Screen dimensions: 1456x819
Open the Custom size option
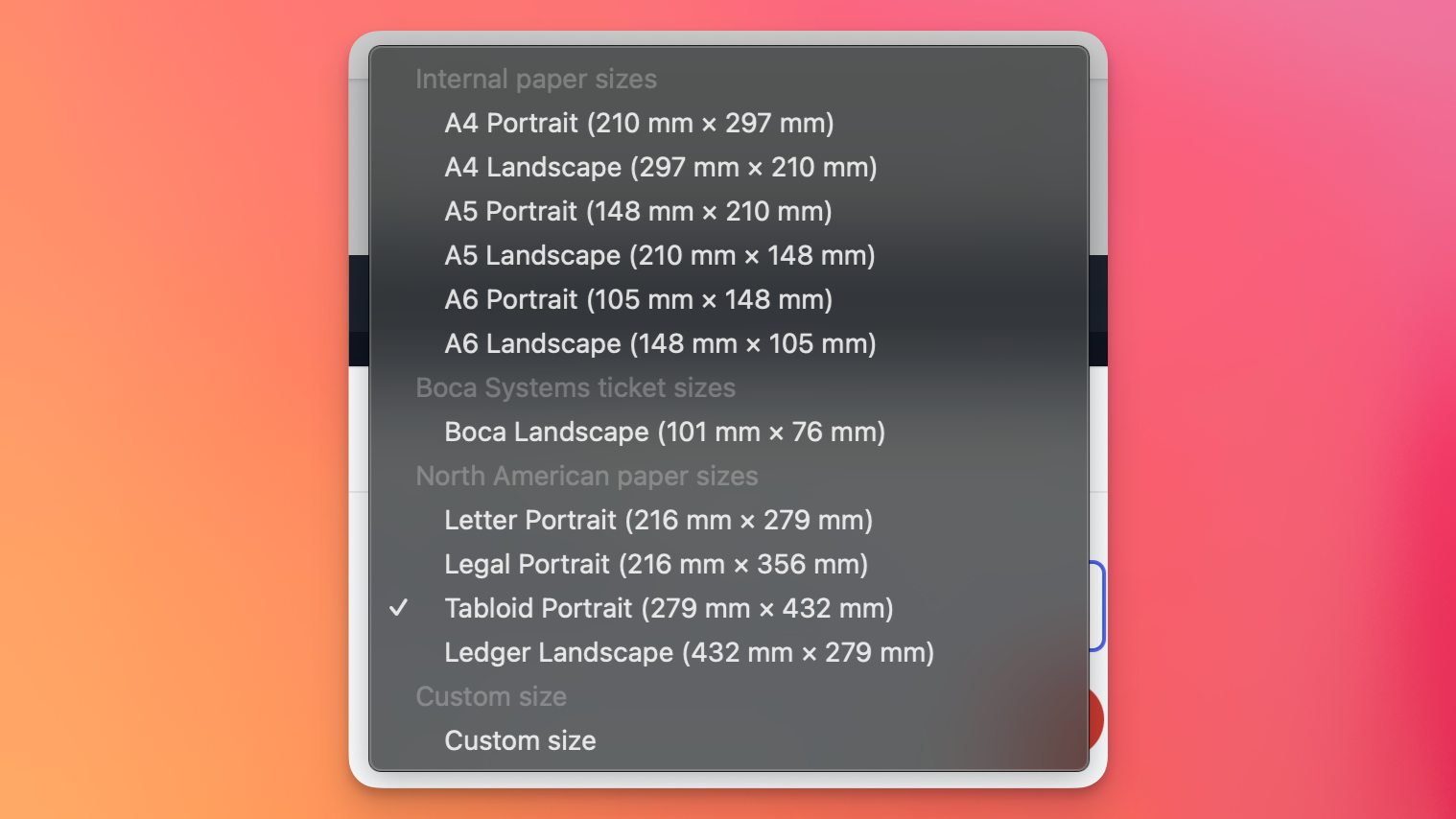tap(520, 740)
